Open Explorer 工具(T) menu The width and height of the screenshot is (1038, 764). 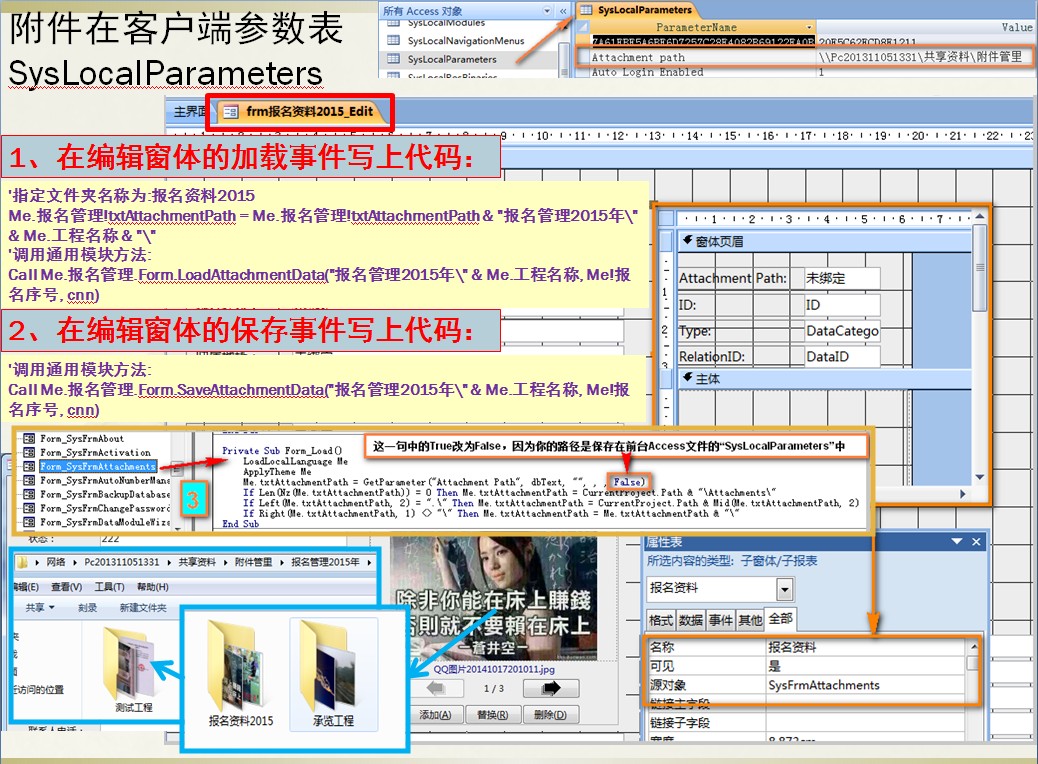pyautogui.click(x=109, y=587)
